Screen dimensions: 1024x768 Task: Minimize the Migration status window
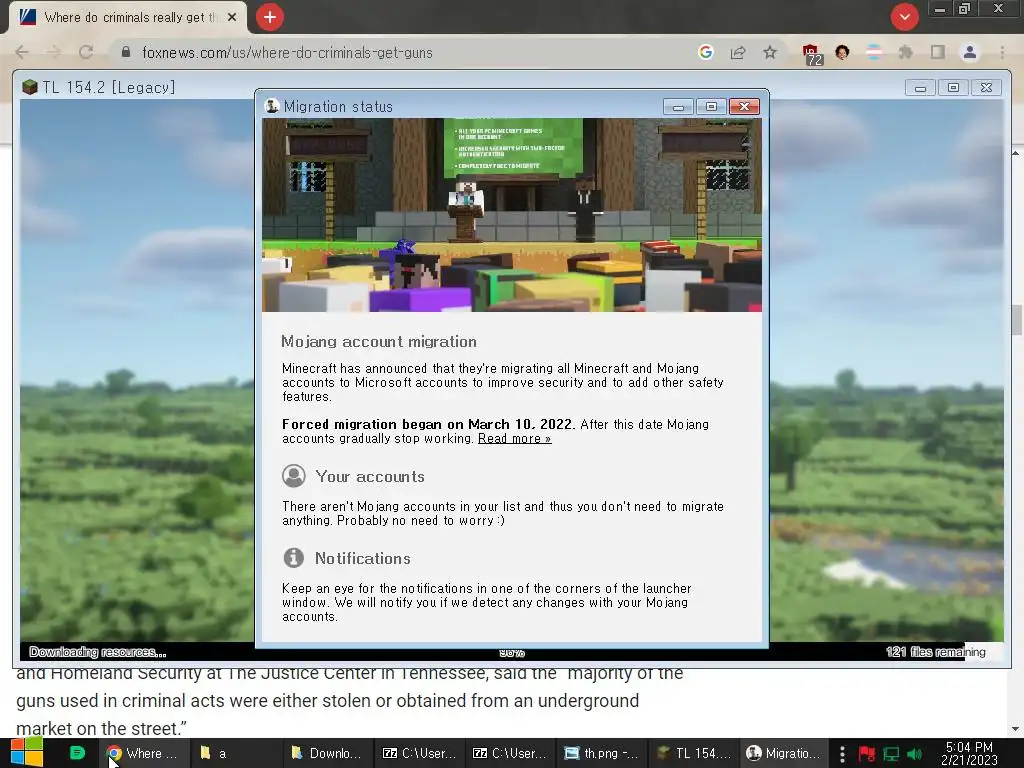(678, 106)
